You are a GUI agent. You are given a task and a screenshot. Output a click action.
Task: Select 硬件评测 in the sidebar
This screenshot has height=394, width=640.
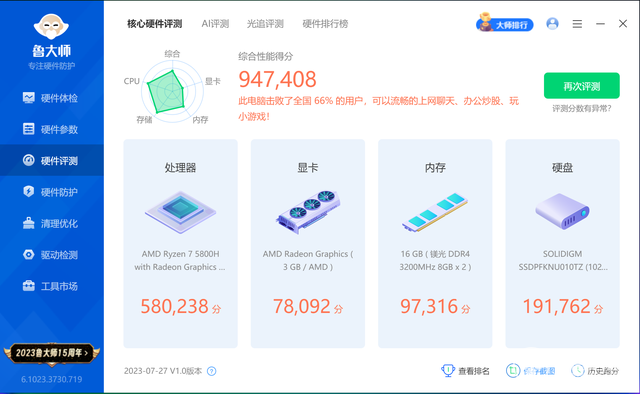(x=52, y=160)
